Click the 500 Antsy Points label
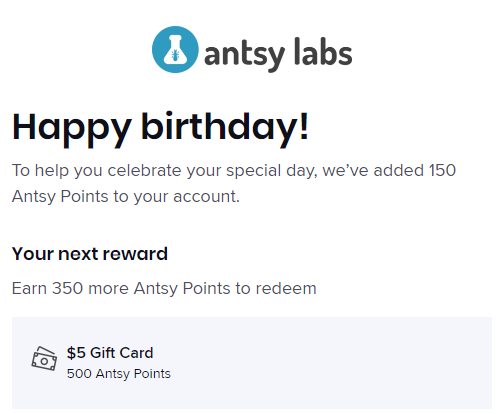This screenshot has height=414, width=498. 118,374
